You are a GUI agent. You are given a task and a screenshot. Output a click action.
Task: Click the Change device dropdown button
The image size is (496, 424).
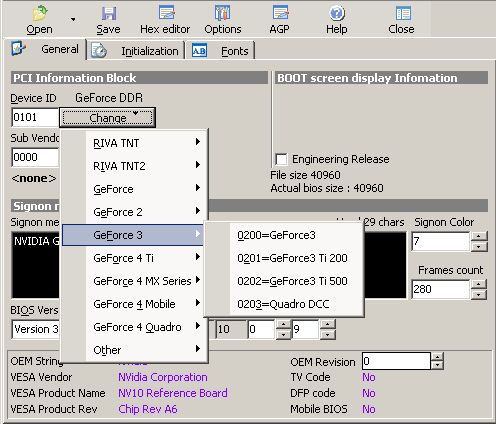[107, 117]
